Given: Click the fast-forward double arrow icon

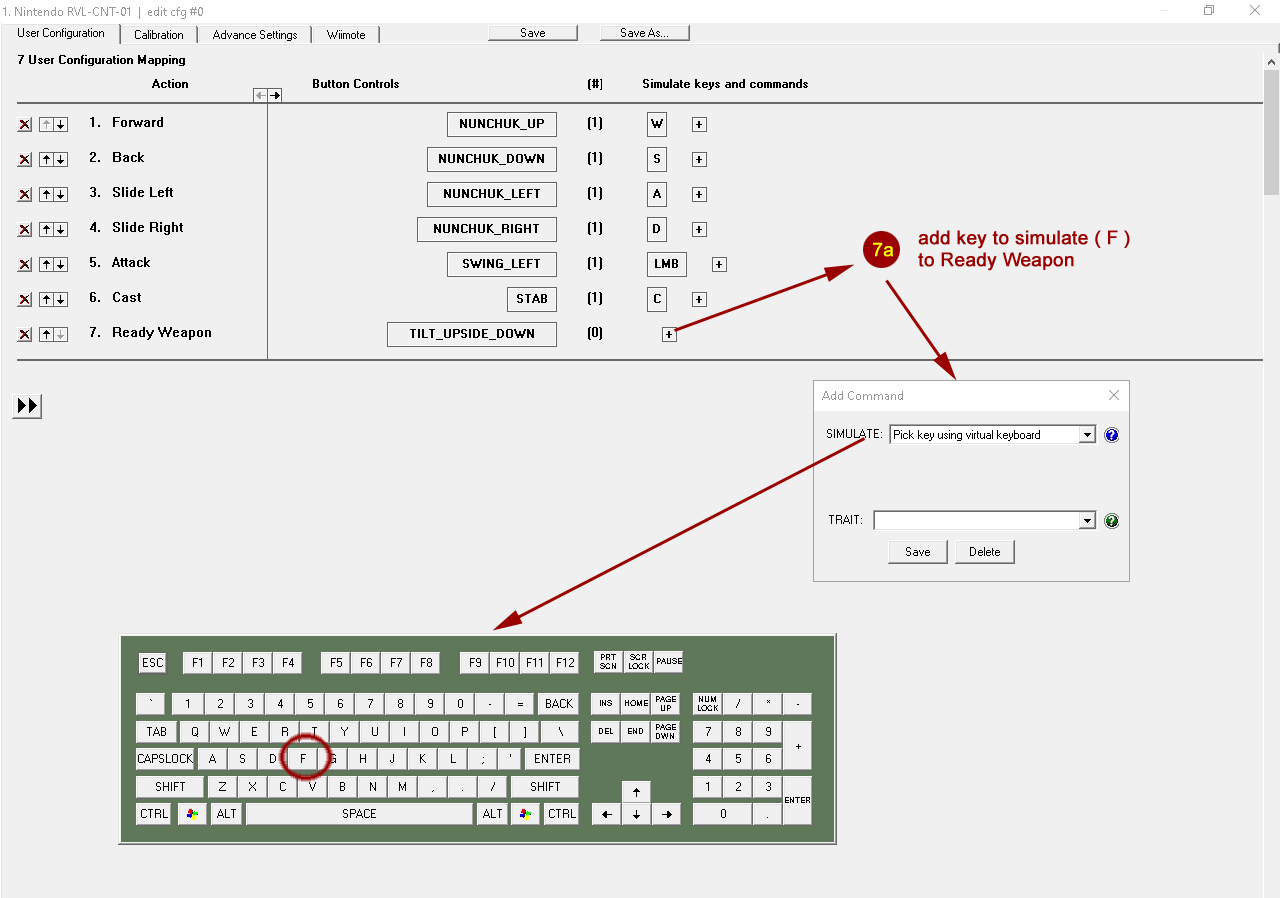Looking at the screenshot, I should (x=27, y=406).
